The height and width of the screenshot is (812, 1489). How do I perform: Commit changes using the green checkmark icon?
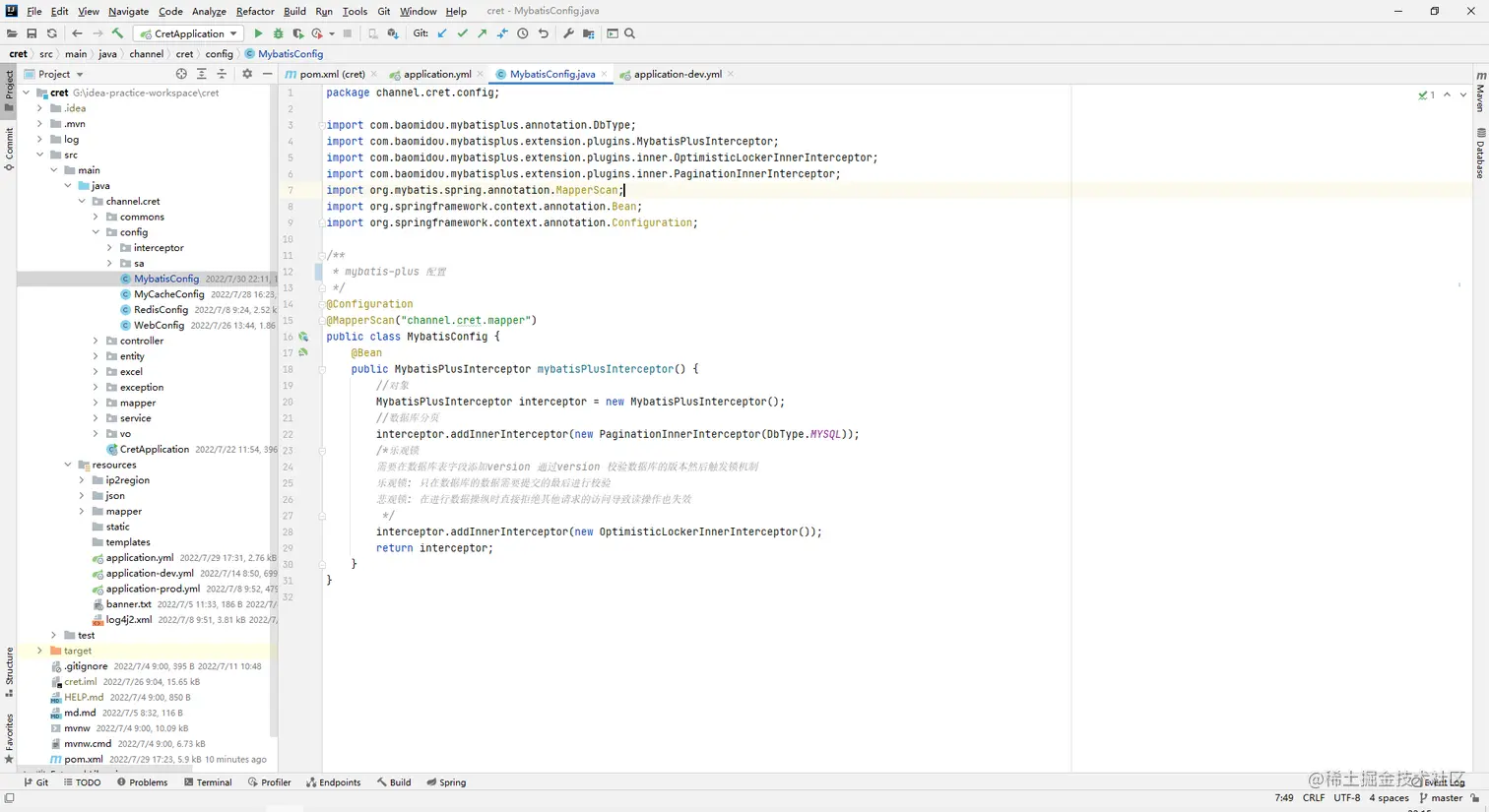[x=462, y=33]
